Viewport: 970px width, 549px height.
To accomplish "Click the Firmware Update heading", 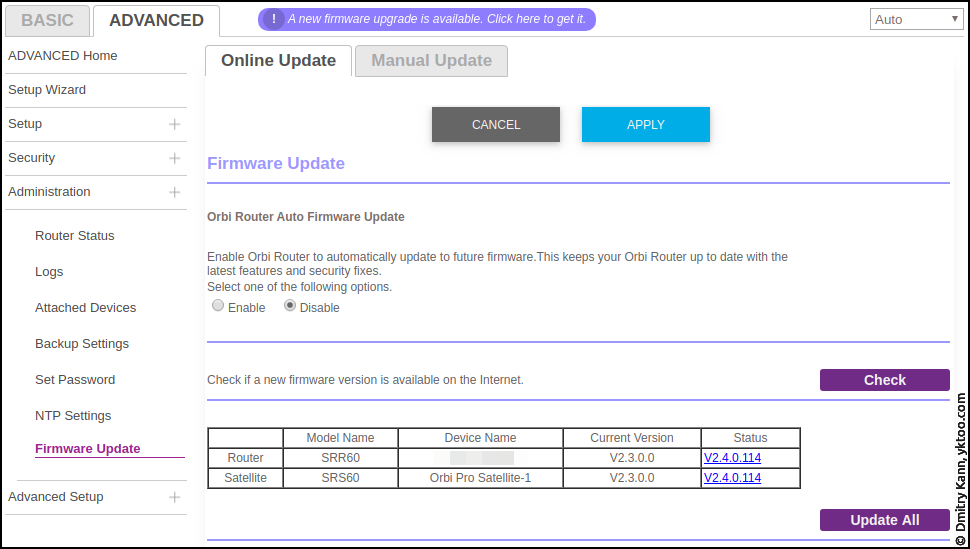I will pyautogui.click(x=276, y=163).
